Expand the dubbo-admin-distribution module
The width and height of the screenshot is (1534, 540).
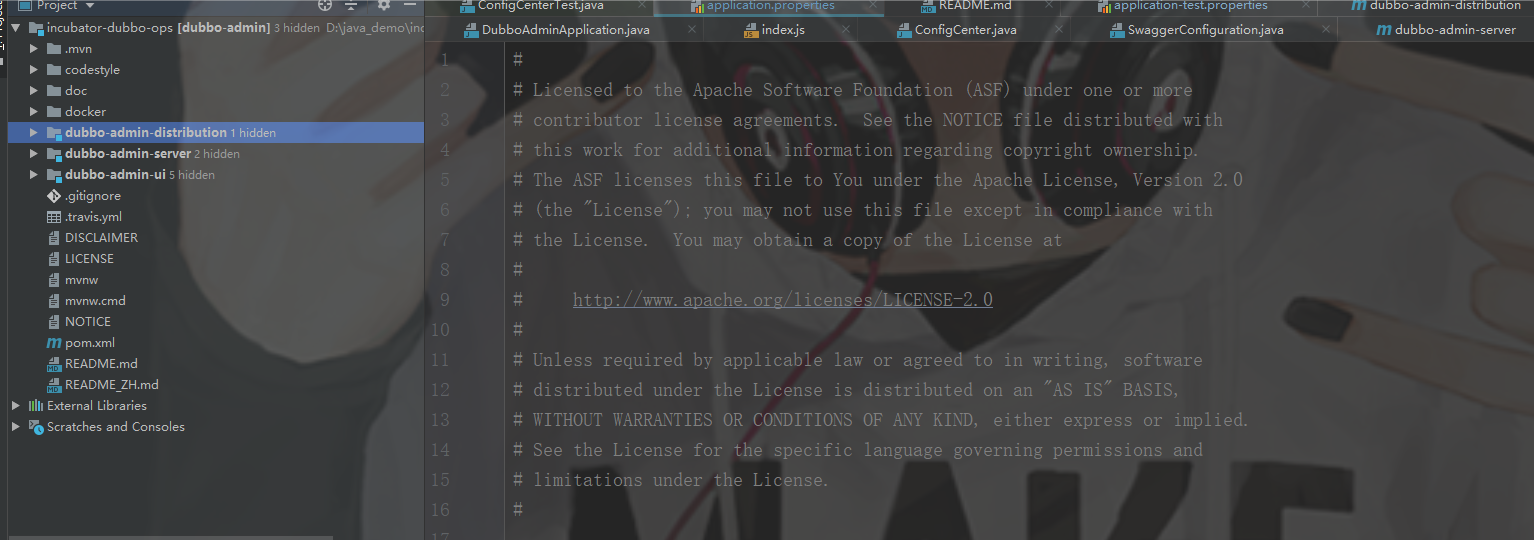[34, 132]
